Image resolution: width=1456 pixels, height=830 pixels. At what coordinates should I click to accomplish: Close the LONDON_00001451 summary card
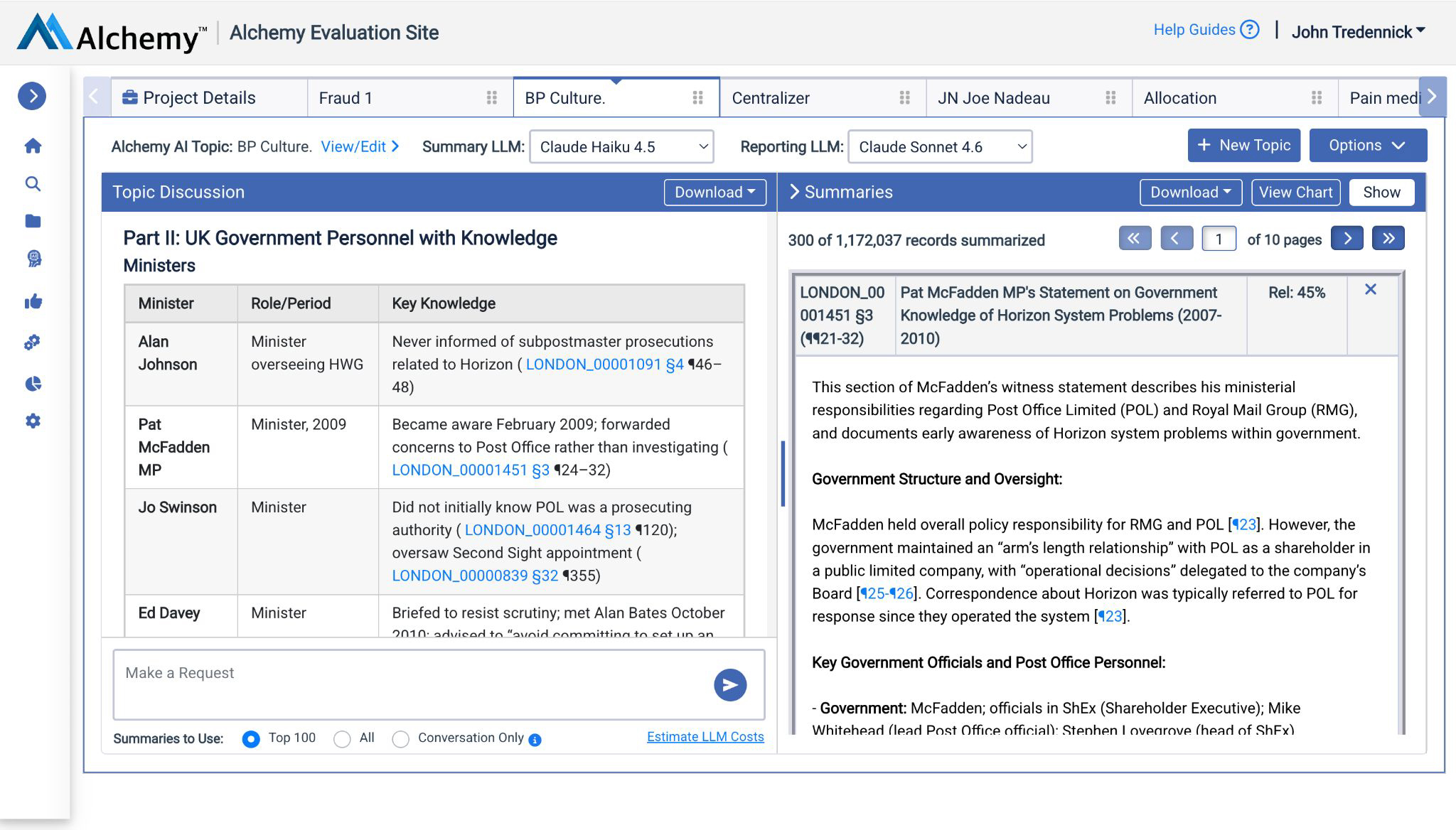(1370, 289)
